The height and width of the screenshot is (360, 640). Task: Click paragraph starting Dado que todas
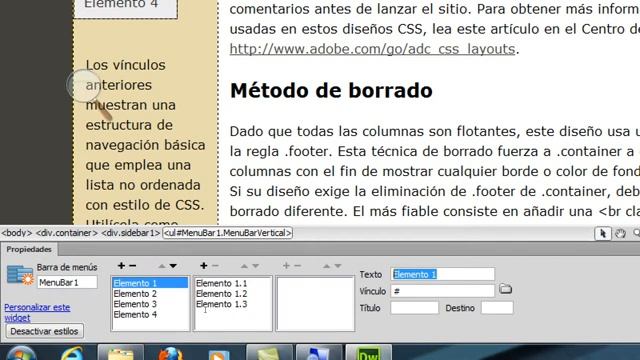435,171
